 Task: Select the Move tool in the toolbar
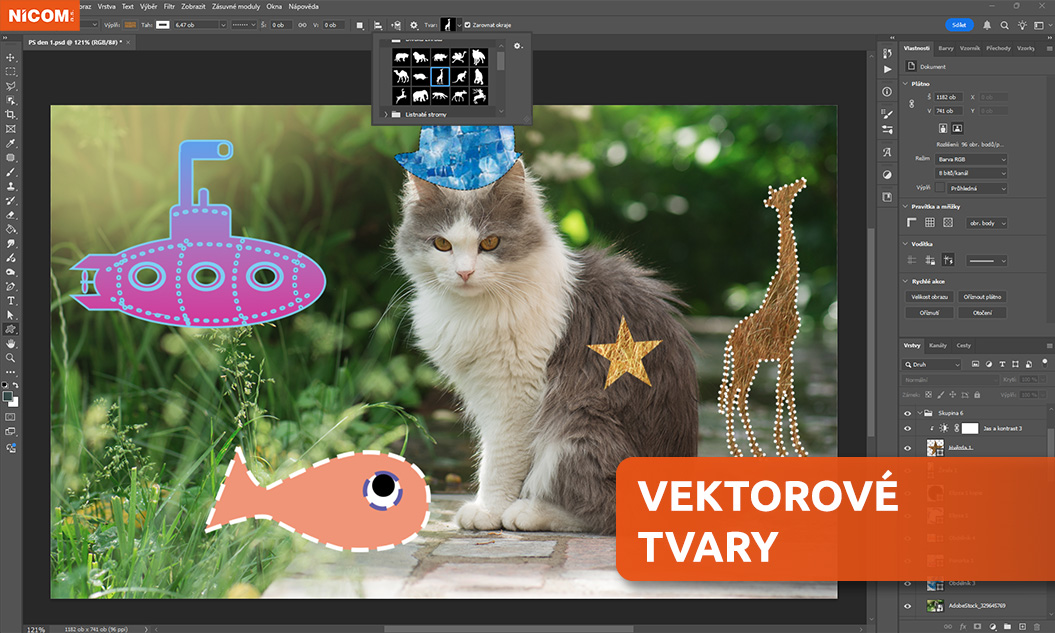coord(11,58)
